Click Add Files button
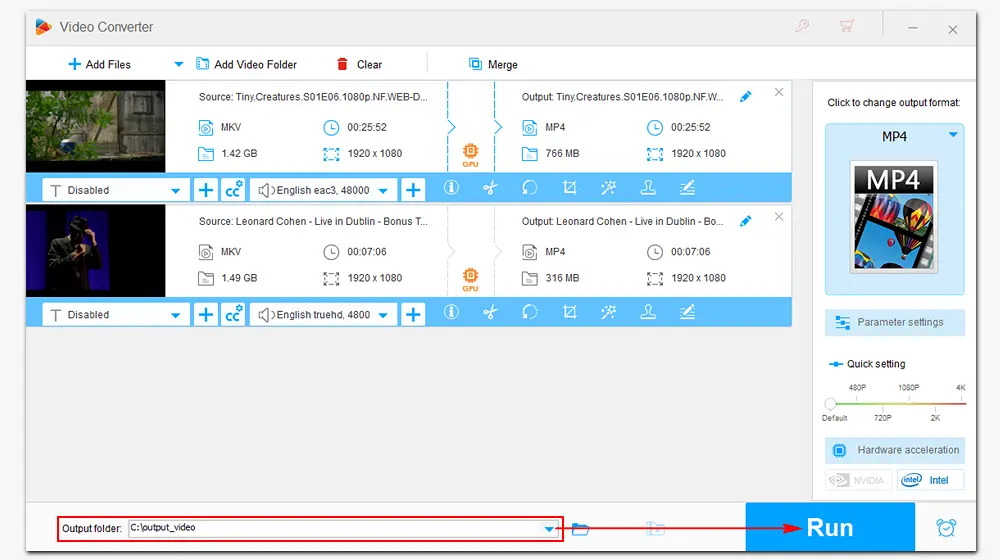The height and width of the screenshot is (560, 1000). click(x=99, y=64)
